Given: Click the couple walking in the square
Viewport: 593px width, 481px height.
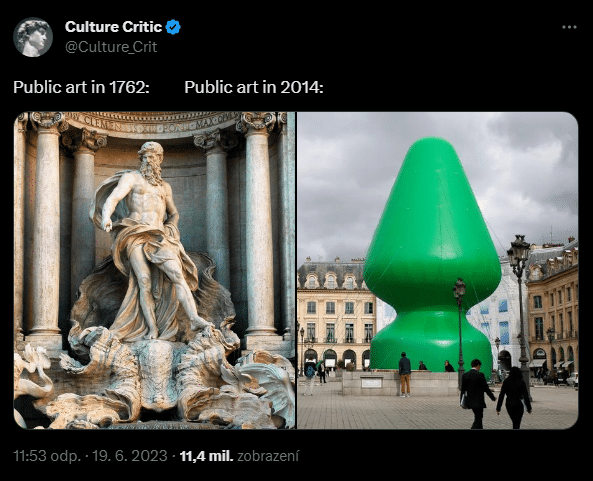Looking at the screenshot, I should point(495,393).
